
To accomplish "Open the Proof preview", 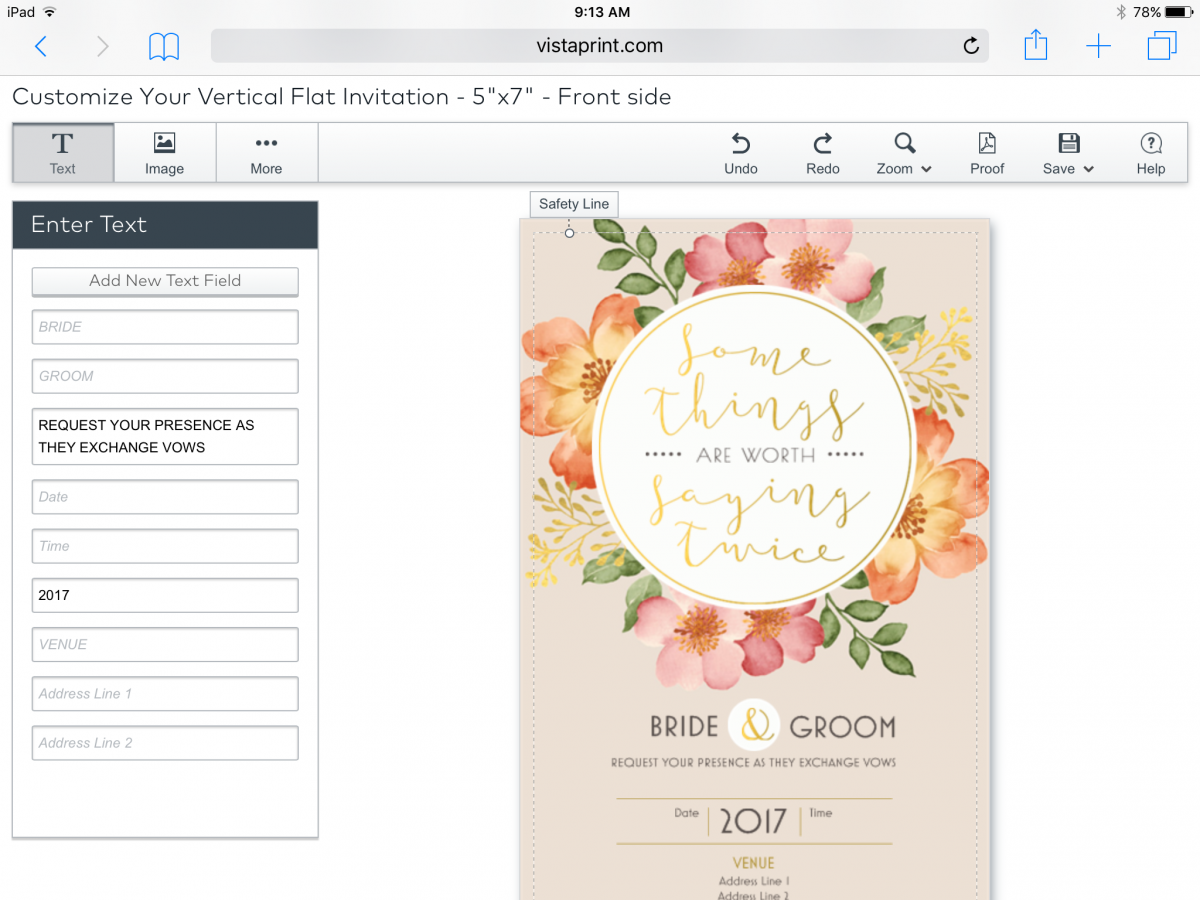I will coord(987,153).
